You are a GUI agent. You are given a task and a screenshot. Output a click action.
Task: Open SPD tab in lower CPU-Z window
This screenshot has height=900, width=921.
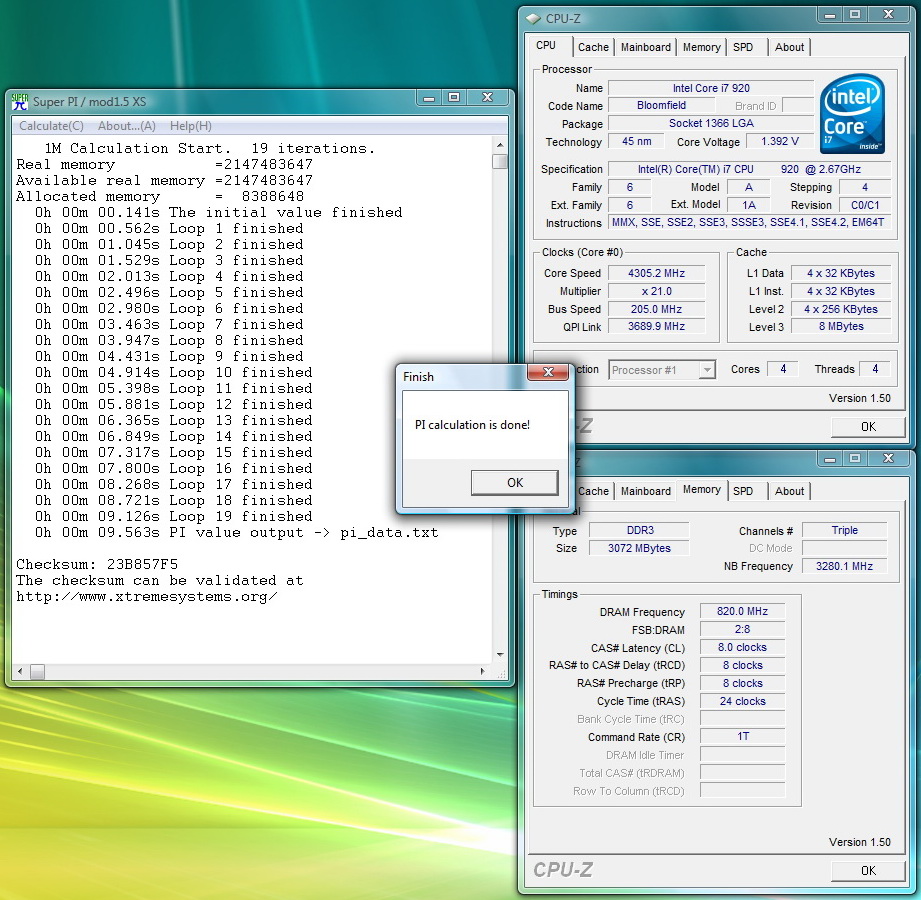[x=743, y=491]
